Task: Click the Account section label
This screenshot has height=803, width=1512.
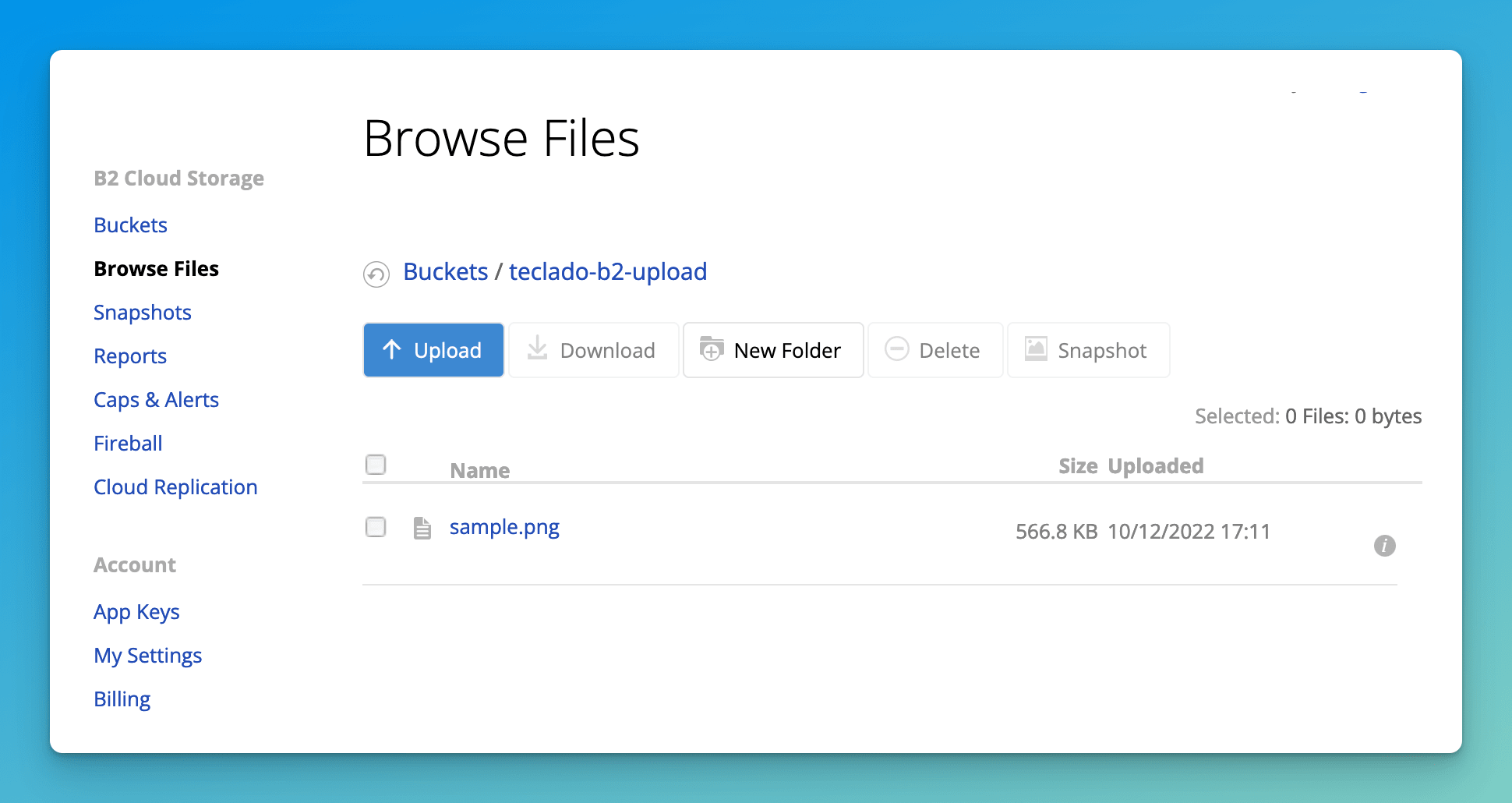Action: click(x=135, y=565)
